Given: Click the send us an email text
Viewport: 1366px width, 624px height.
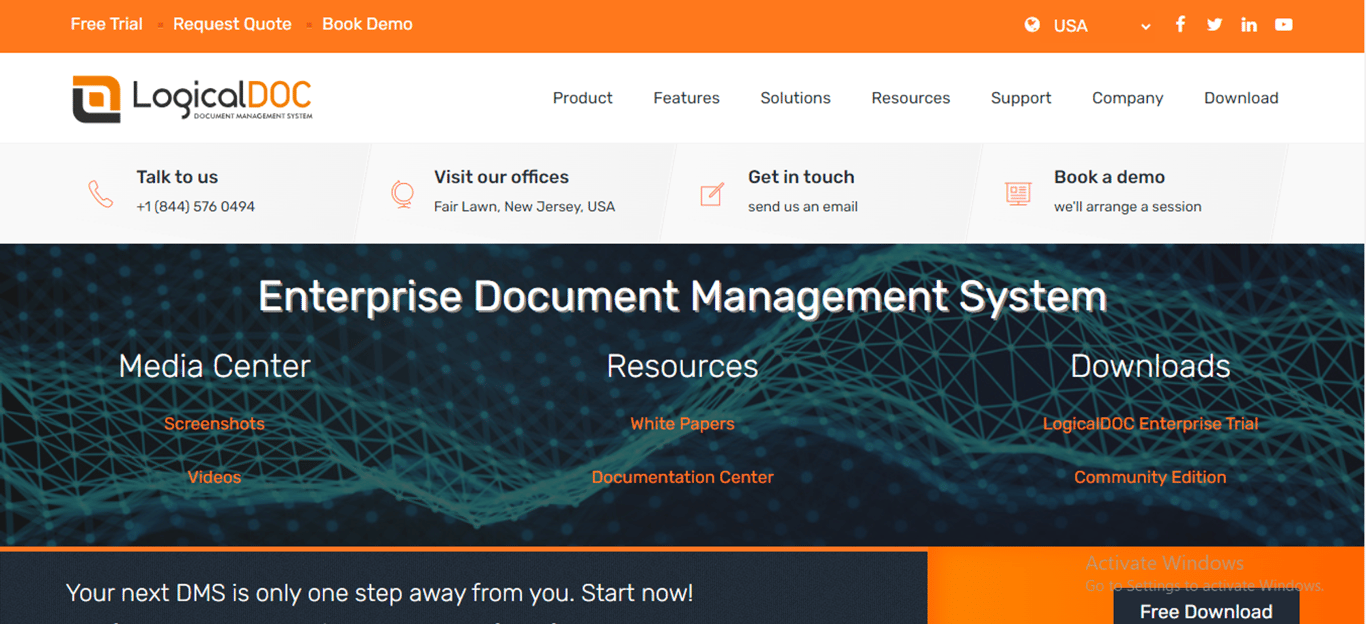Looking at the screenshot, I should pos(803,207).
